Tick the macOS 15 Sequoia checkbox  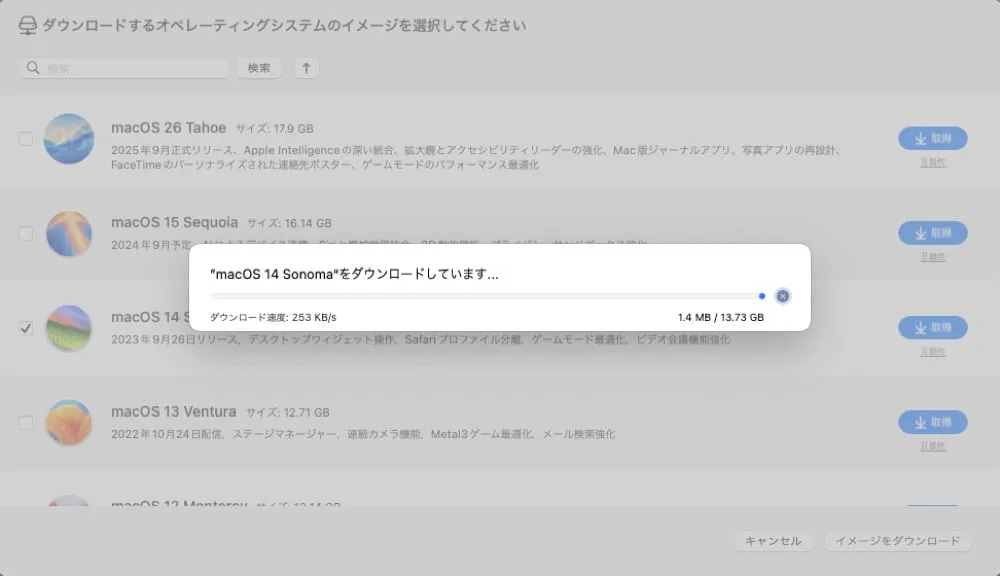[x=26, y=233]
